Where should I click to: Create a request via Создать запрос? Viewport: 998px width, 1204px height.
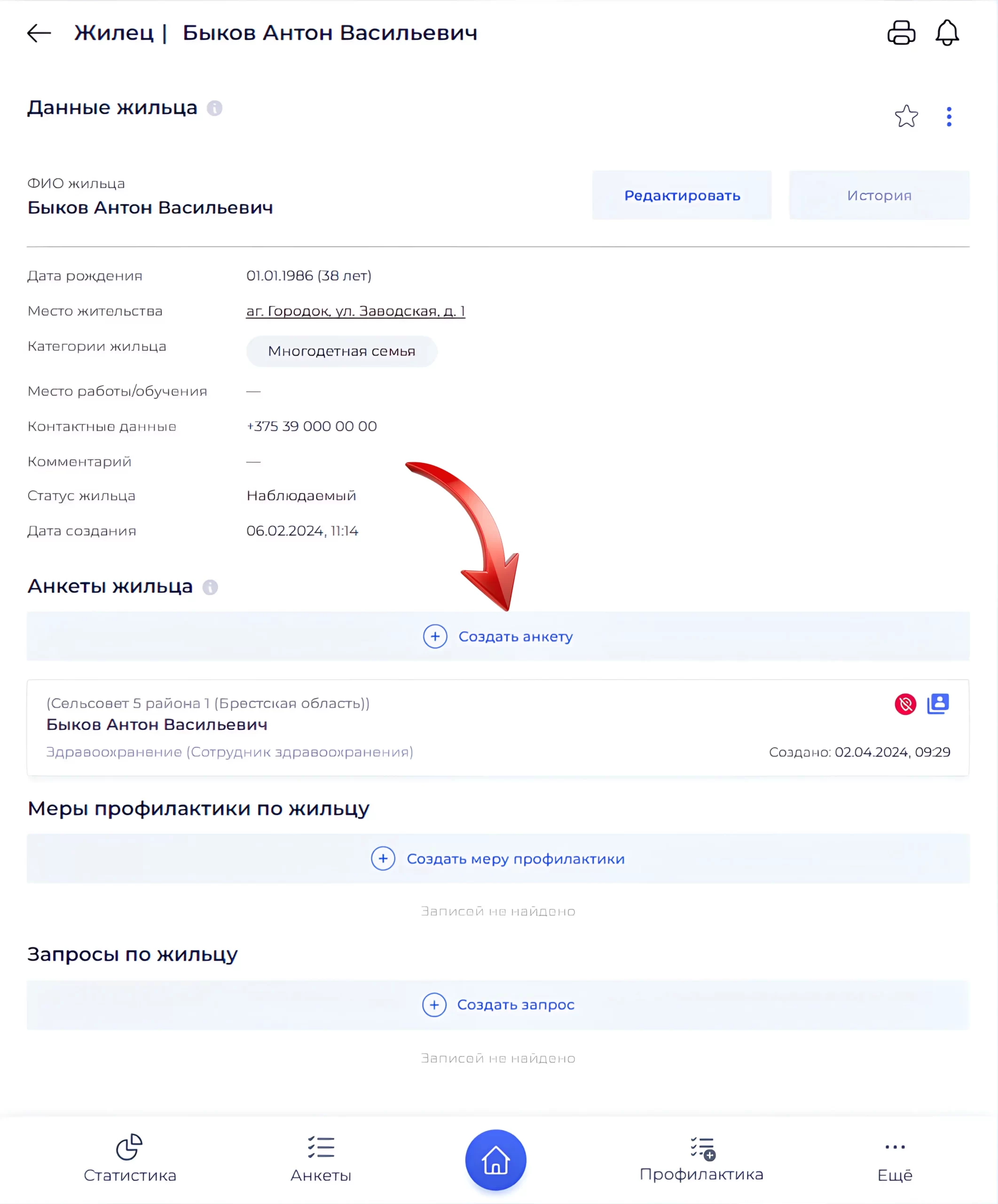pyautogui.click(x=498, y=1005)
